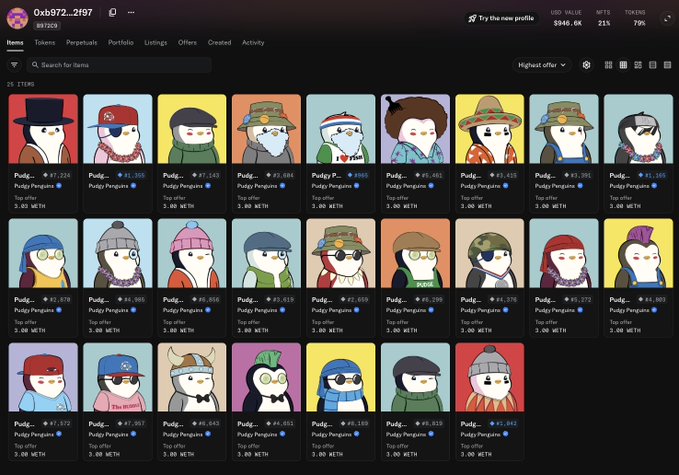This screenshot has width=679, height=475.
Task: Open top hat penguin #7,224 thumbnail
Action: [x=43, y=129]
